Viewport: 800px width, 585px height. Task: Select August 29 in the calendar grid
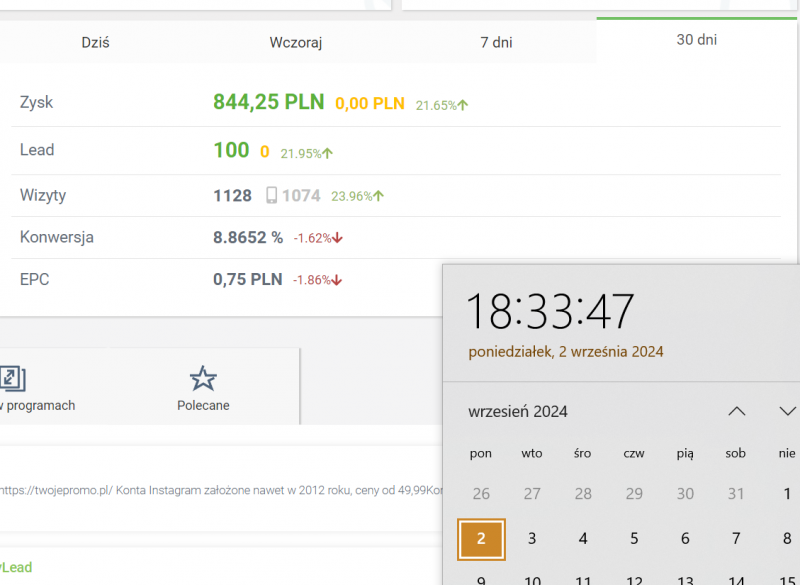634,493
